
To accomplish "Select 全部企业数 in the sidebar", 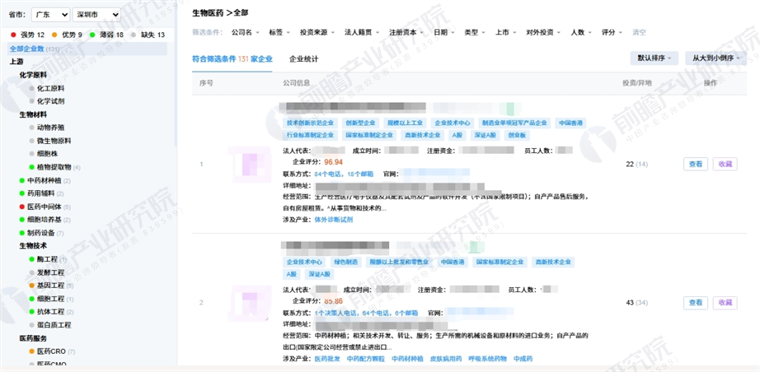I will pyautogui.click(x=88, y=49).
